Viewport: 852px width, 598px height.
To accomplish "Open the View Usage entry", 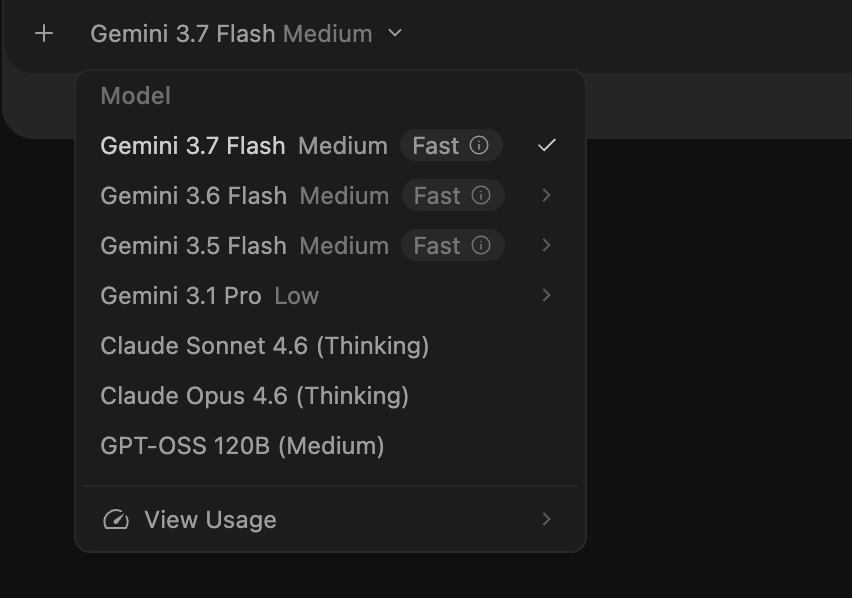I will (x=330, y=519).
